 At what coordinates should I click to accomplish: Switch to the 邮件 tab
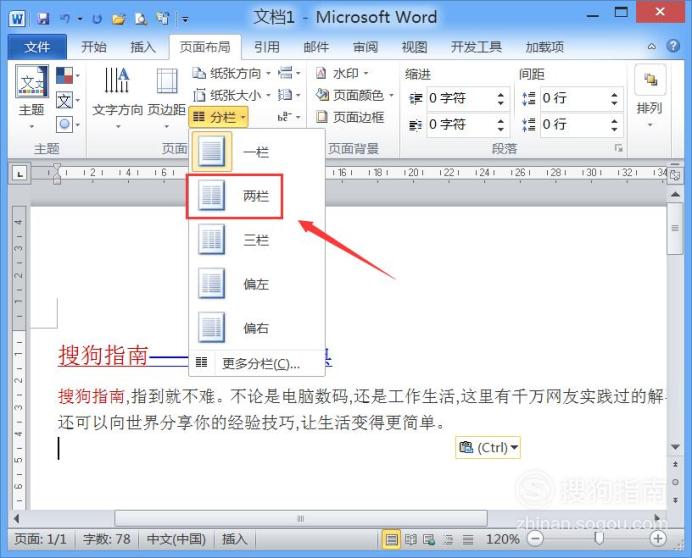(316, 47)
